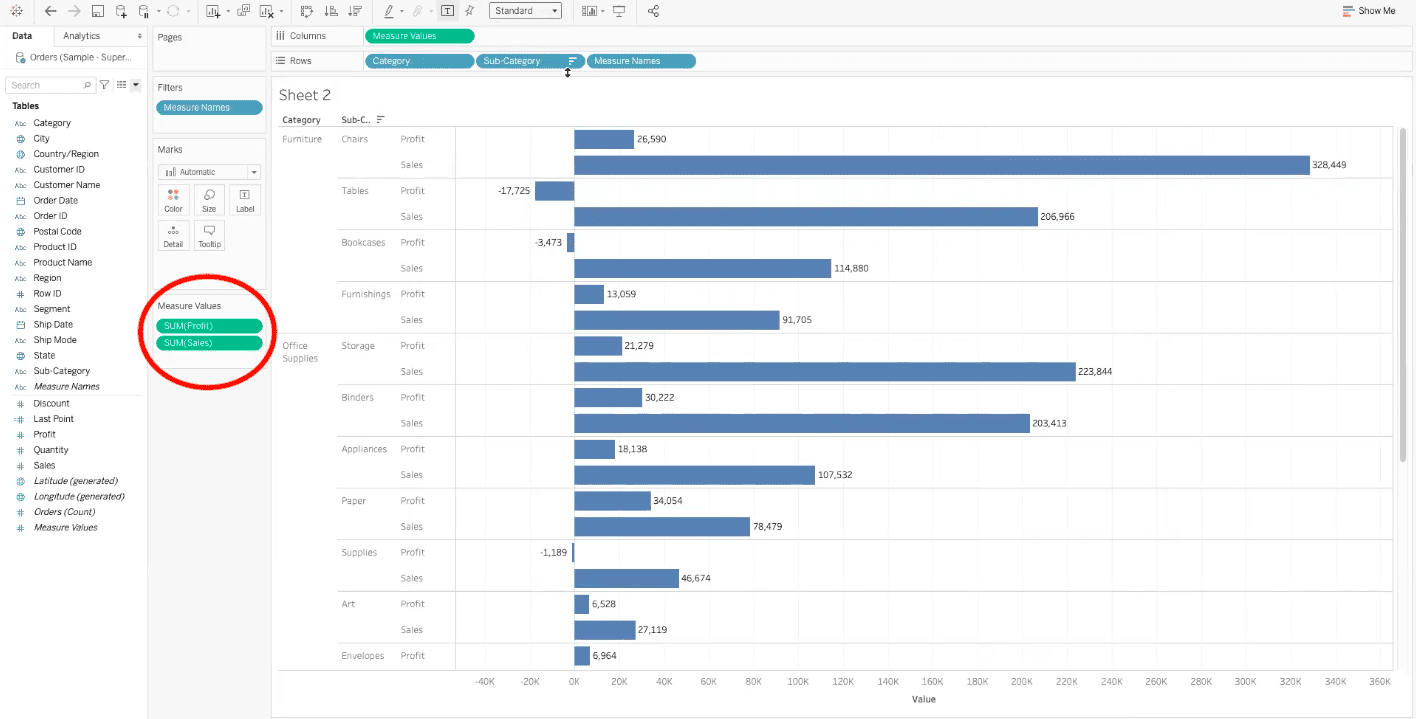Open the highlight pen tool
Screen dimensions: 1416x719
click(x=388, y=11)
